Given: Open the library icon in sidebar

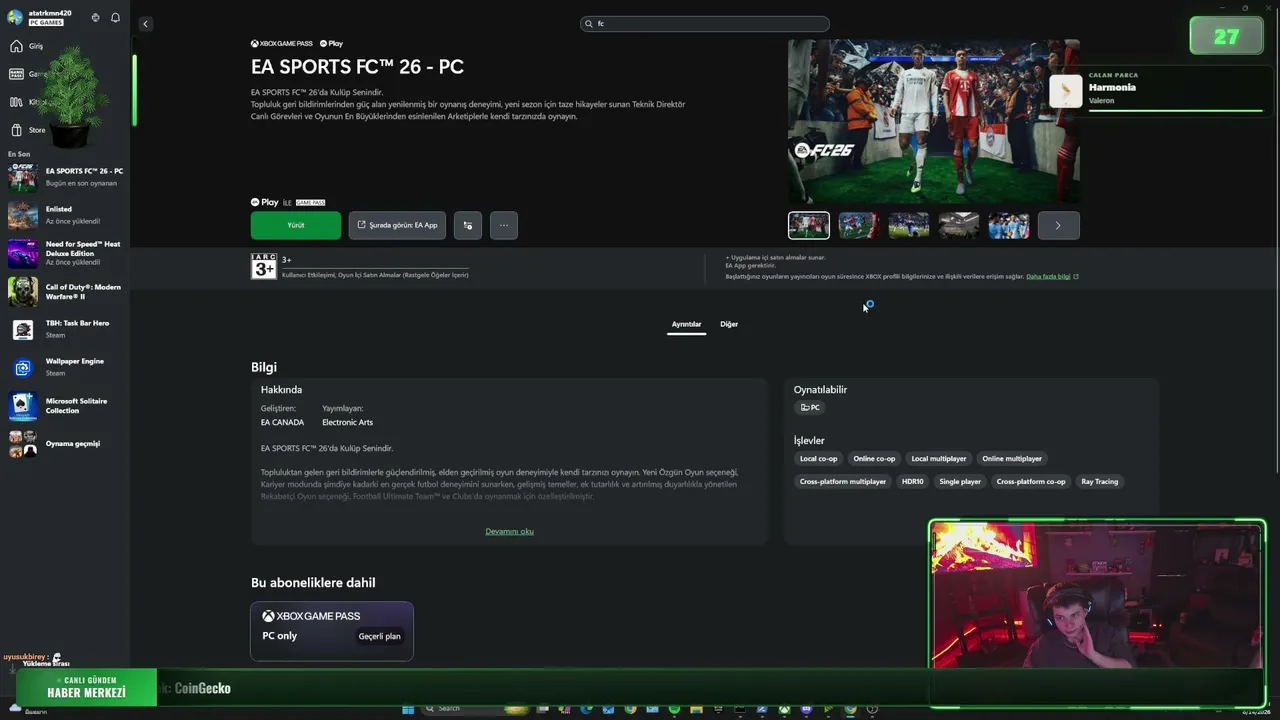Looking at the screenshot, I should tap(16, 102).
